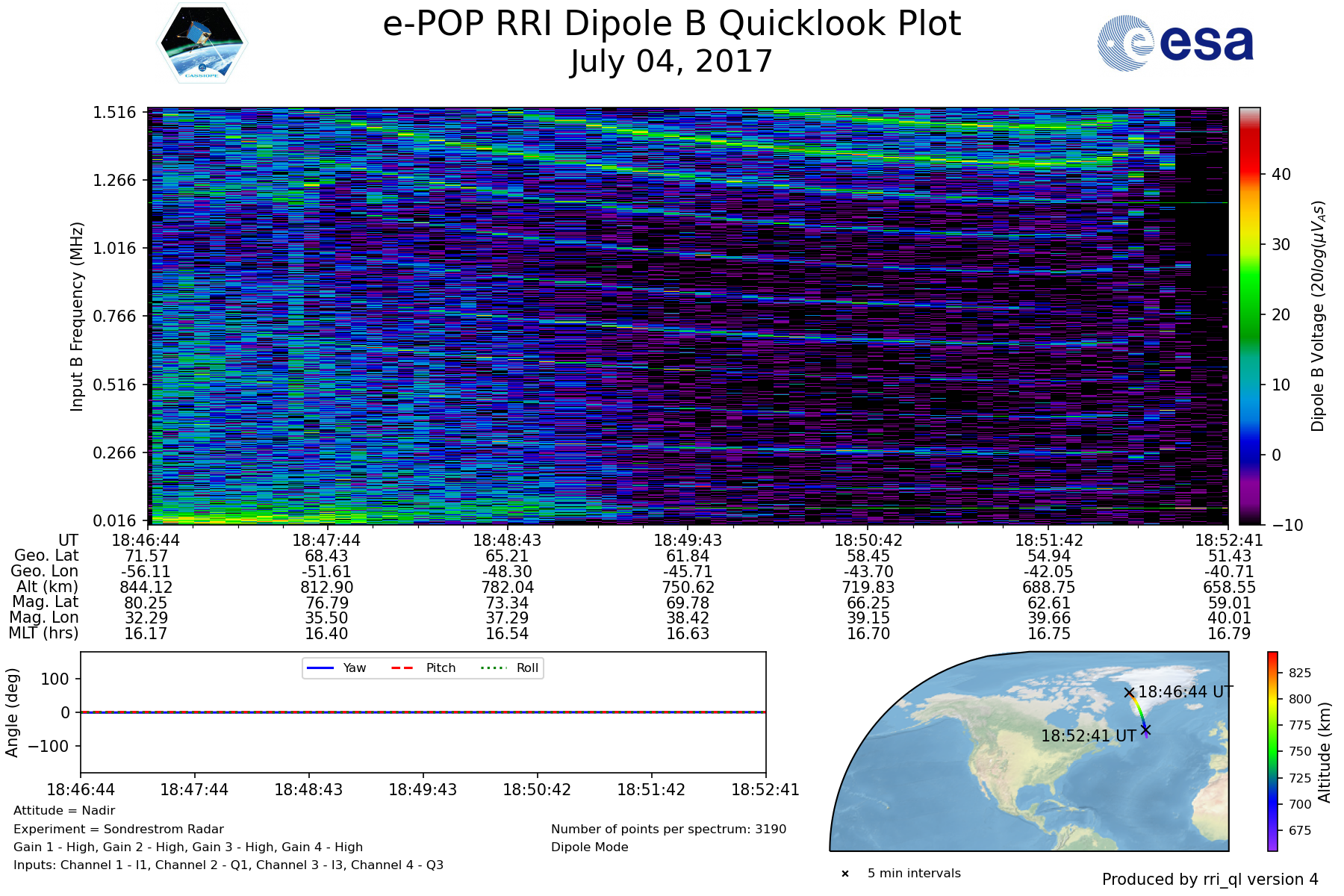Click the Input B Frequency axis label

coord(77,316)
